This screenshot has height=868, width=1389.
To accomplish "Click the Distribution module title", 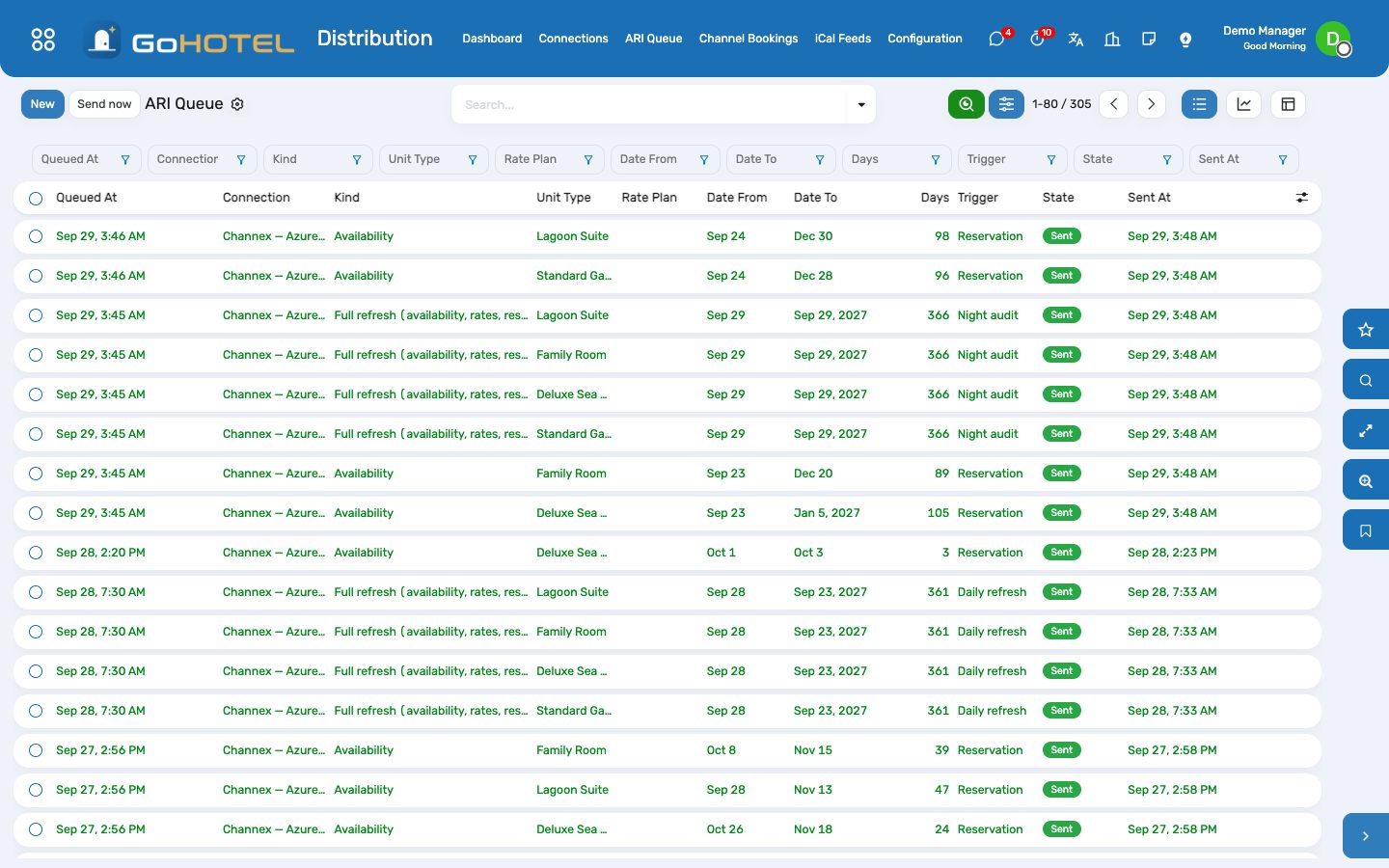I will [374, 39].
